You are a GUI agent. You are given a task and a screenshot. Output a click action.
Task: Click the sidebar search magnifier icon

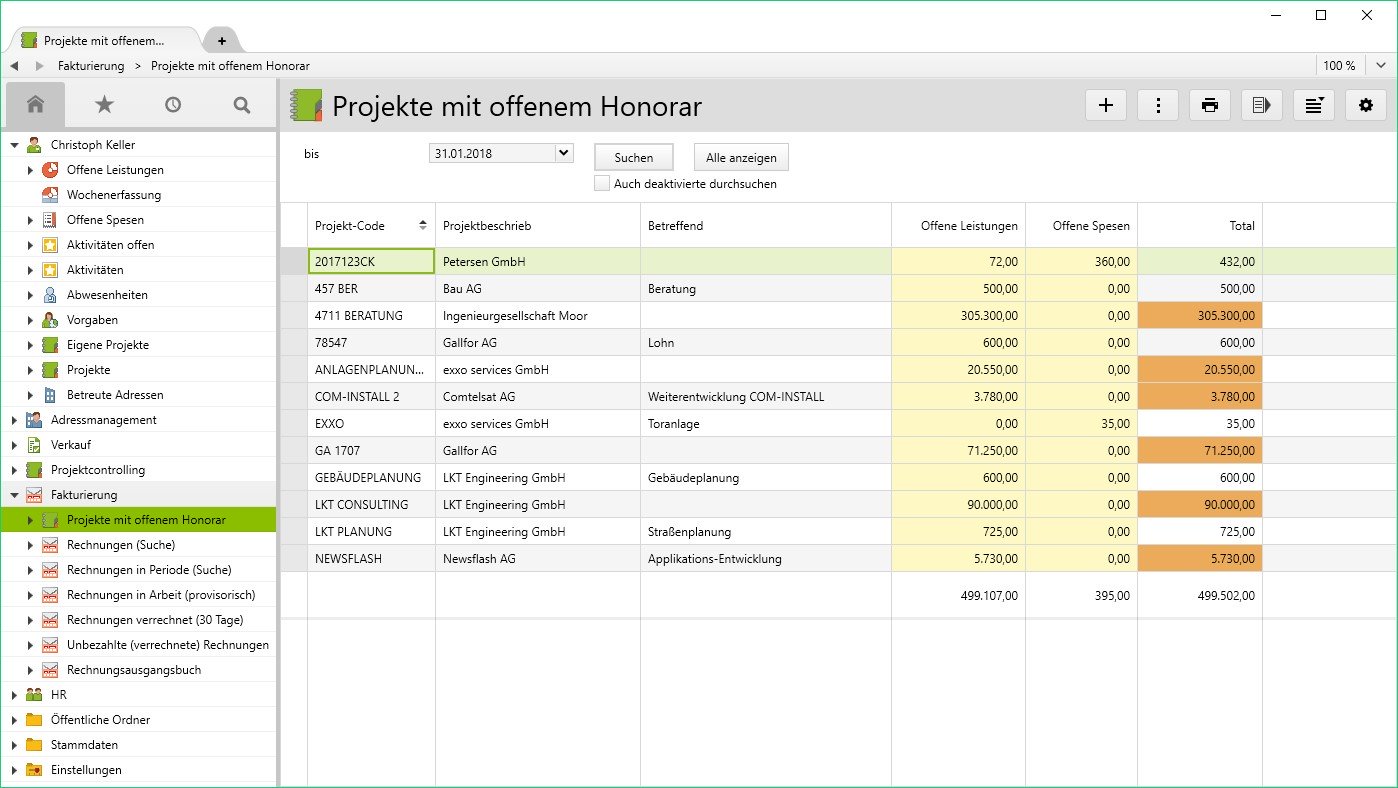(241, 105)
